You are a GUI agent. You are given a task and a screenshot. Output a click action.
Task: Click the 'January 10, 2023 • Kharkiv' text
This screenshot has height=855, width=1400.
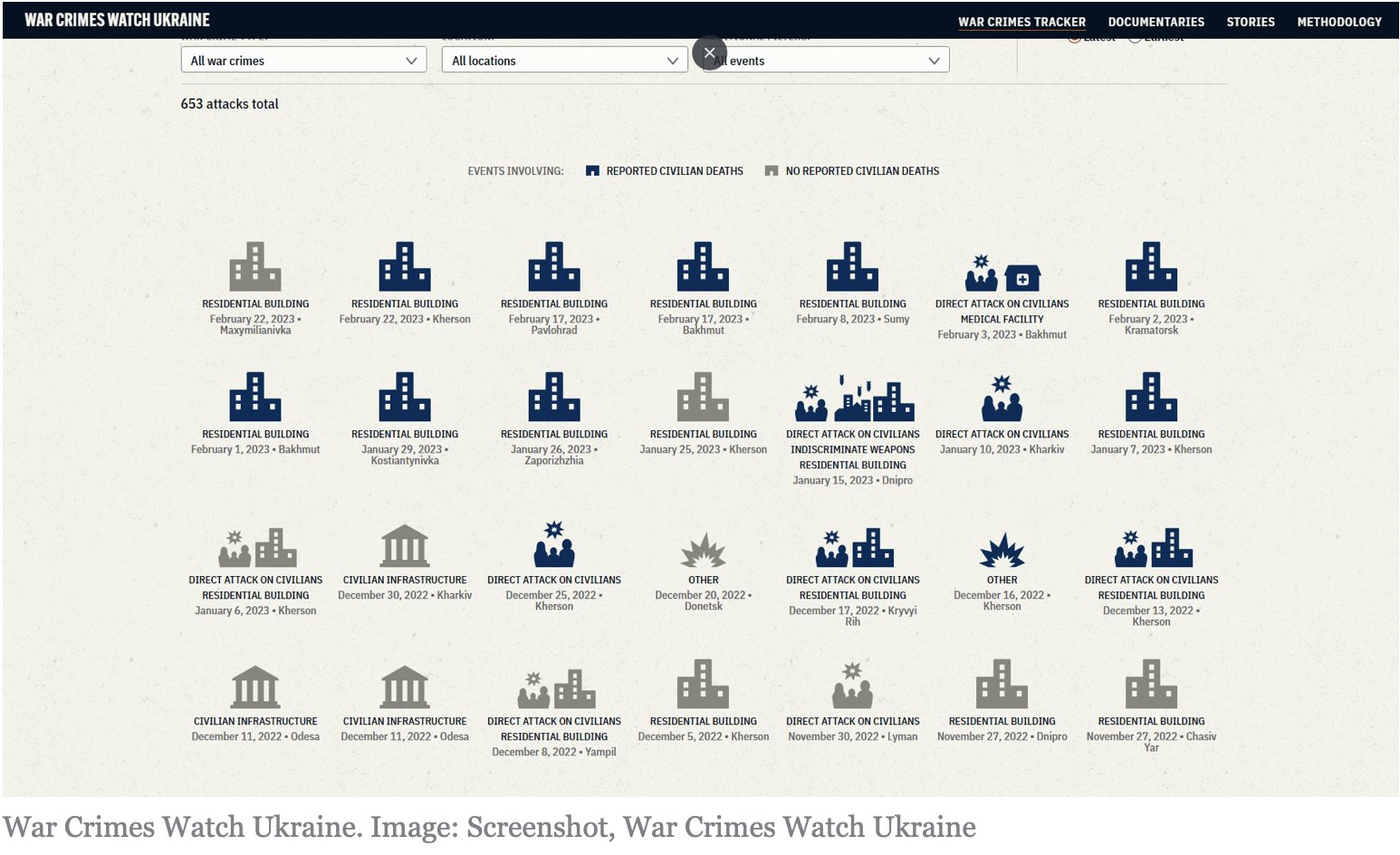(x=1002, y=449)
